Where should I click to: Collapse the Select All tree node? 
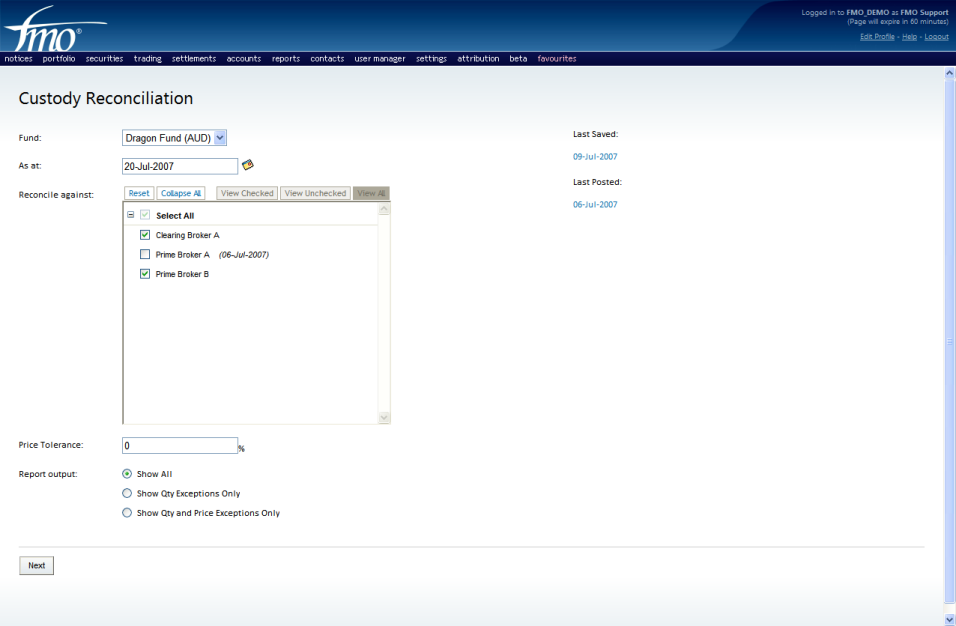131,215
